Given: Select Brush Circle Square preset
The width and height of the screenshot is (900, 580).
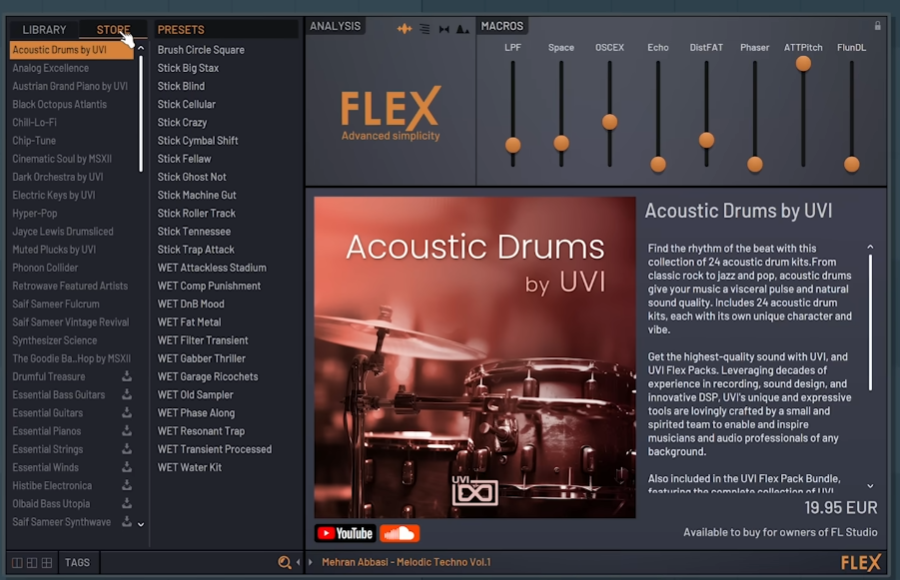Looking at the screenshot, I should 225,50.
